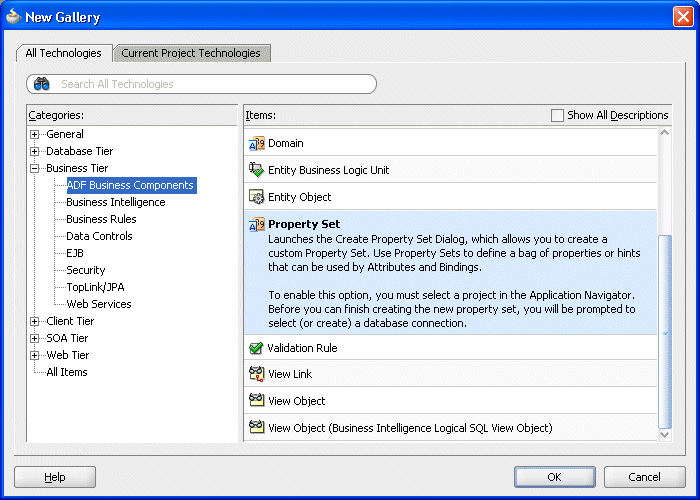Select ADF Business Components in tree
700x500 pixels.
[x=131, y=185]
